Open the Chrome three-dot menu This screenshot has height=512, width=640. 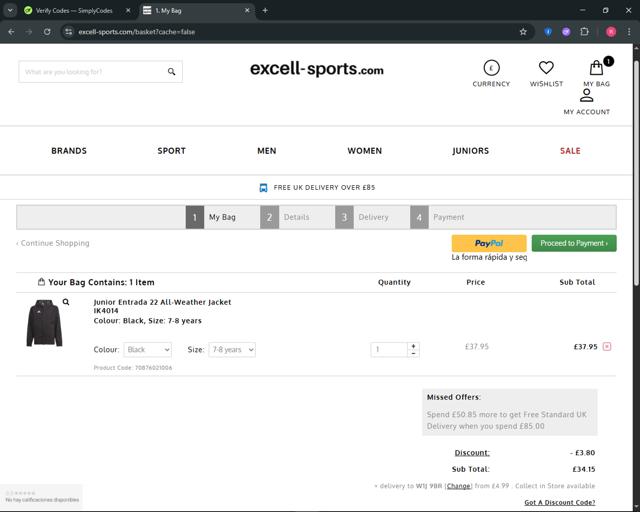[x=629, y=32]
